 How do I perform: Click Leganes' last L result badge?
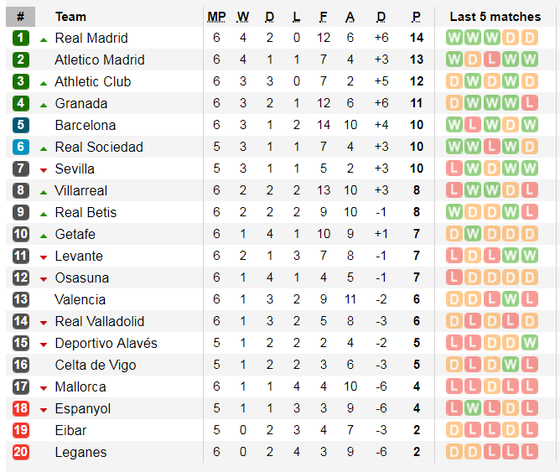[530, 452]
